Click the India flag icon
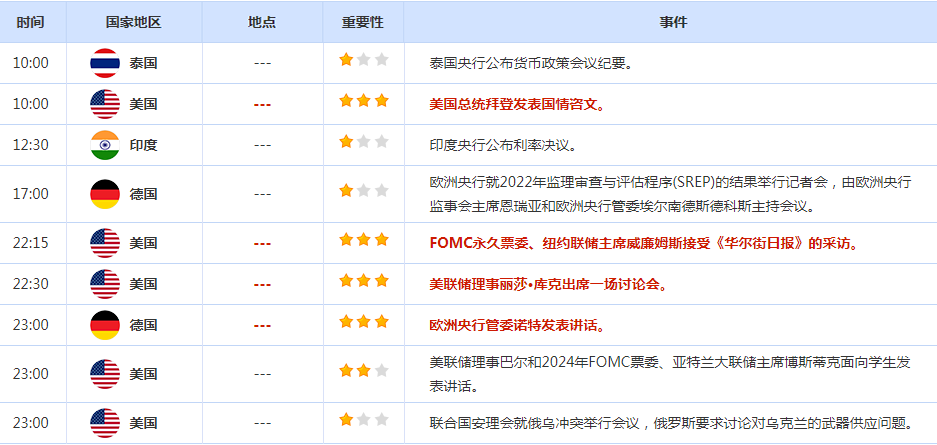The height and width of the screenshot is (445, 937). click(x=105, y=145)
